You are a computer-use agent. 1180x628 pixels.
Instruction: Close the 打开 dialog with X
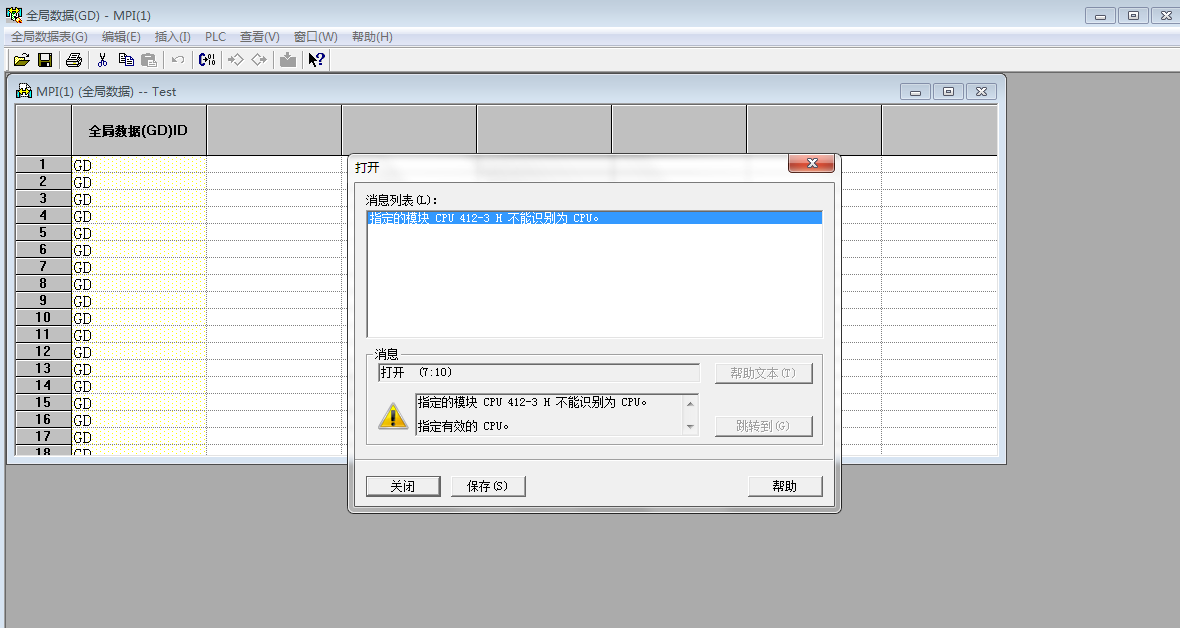[811, 163]
